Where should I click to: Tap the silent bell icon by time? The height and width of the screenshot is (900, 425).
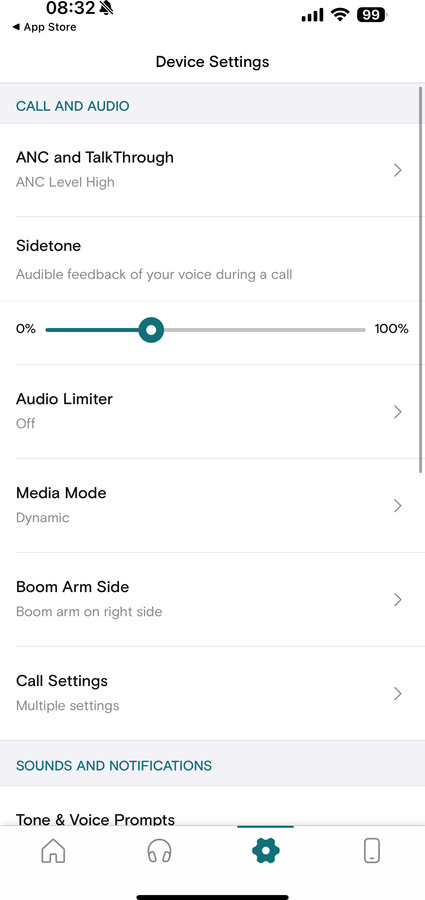(107, 8)
